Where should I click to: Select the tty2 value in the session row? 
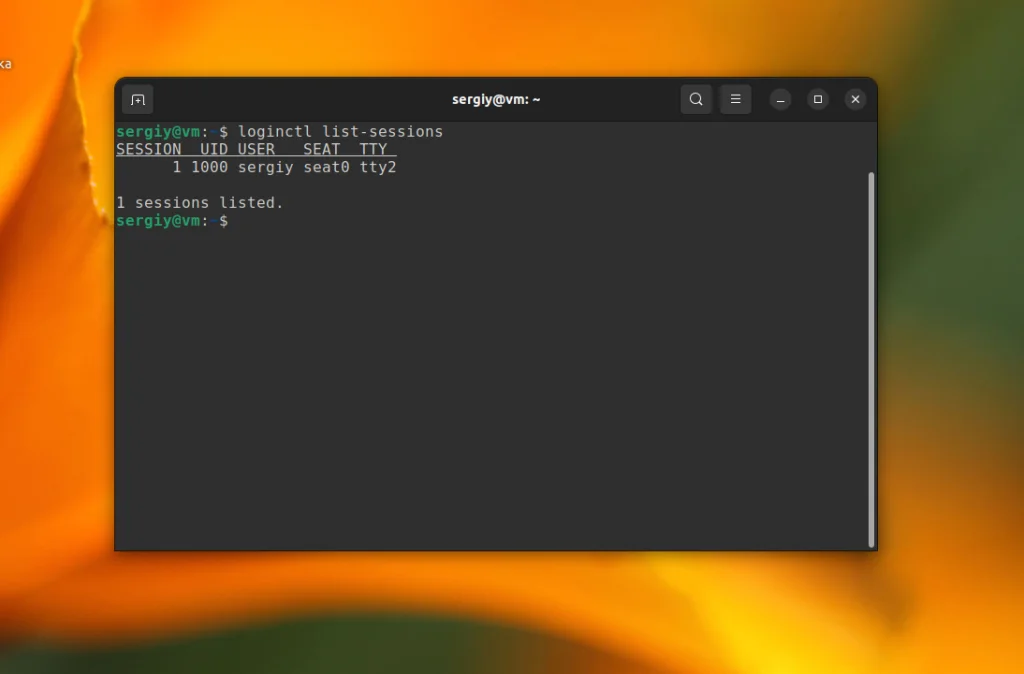(379, 168)
